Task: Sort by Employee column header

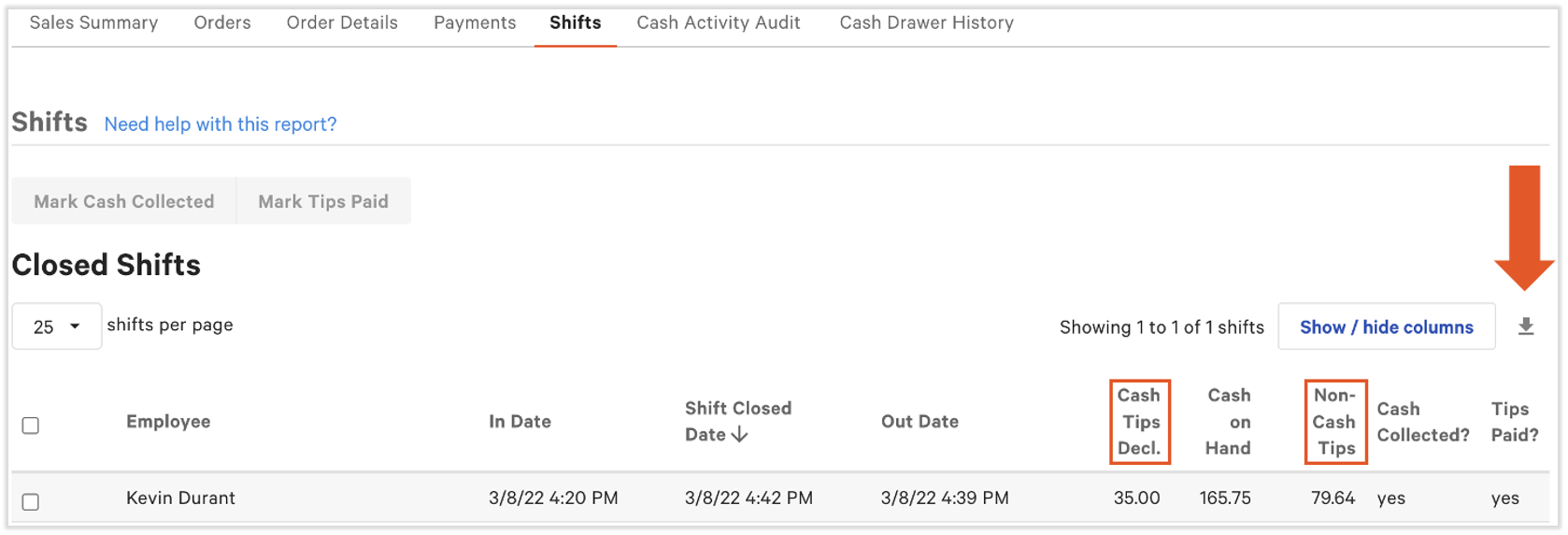Action: point(168,422)
